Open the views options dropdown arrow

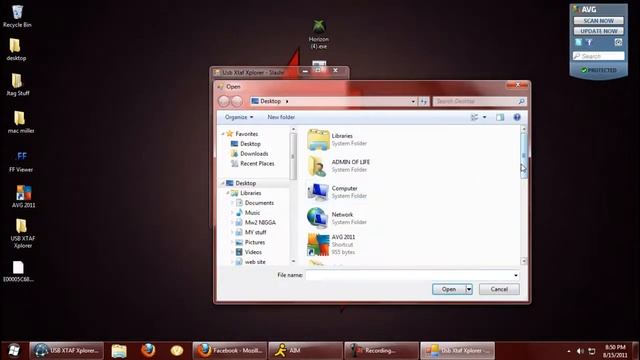pyautogui.click(x=484, y=117)
